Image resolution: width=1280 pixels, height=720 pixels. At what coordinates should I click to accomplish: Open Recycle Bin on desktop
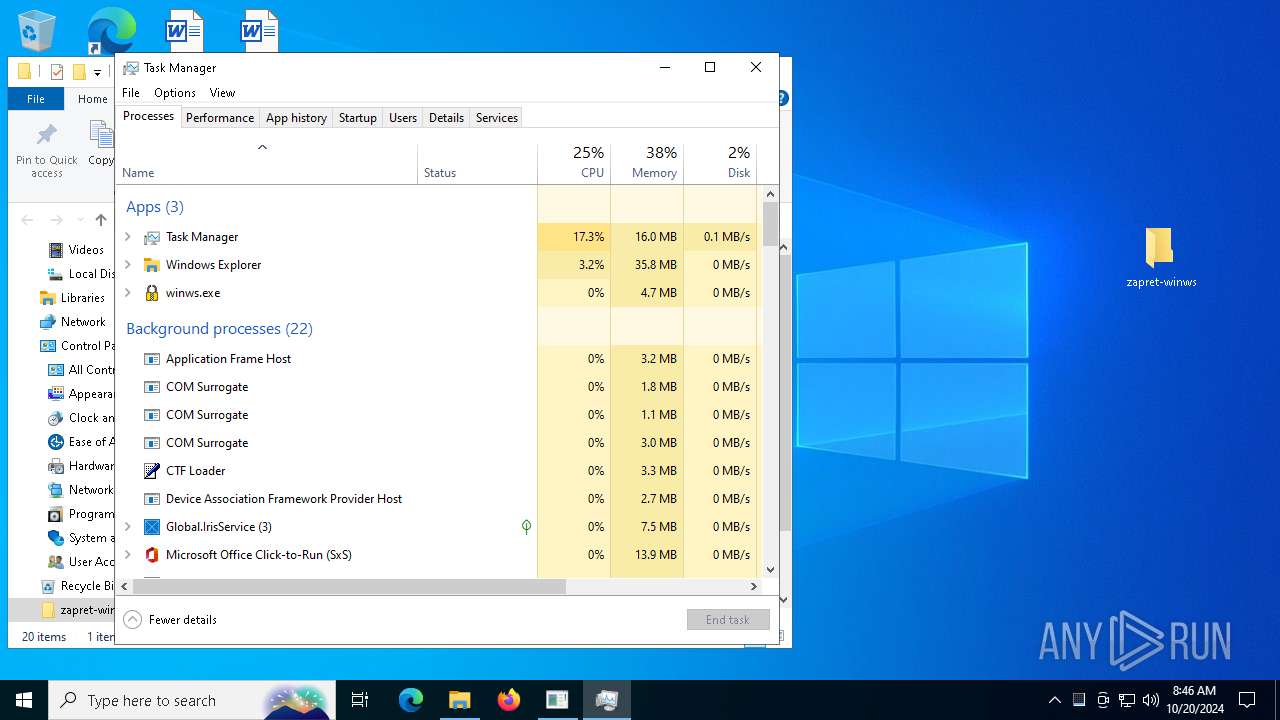pos(37,30)
